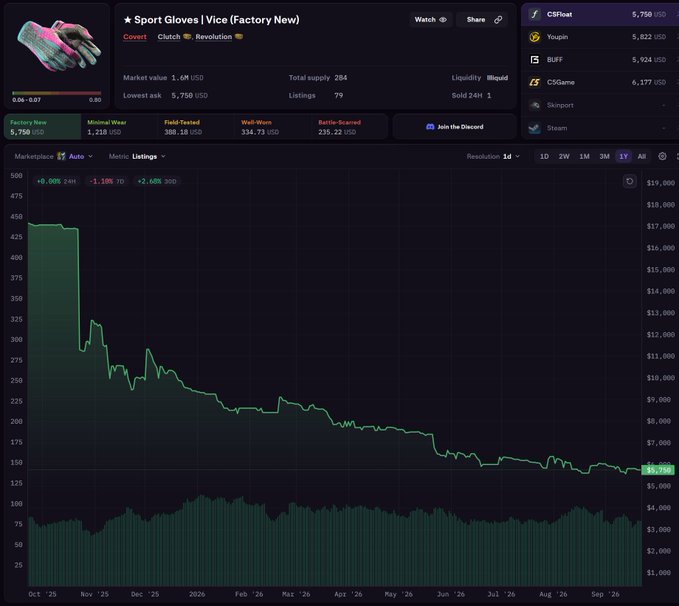This screenshot has width=679, height=606.
Task: Switch to Battle-Scarred wear tab
Action: [350, 127]
